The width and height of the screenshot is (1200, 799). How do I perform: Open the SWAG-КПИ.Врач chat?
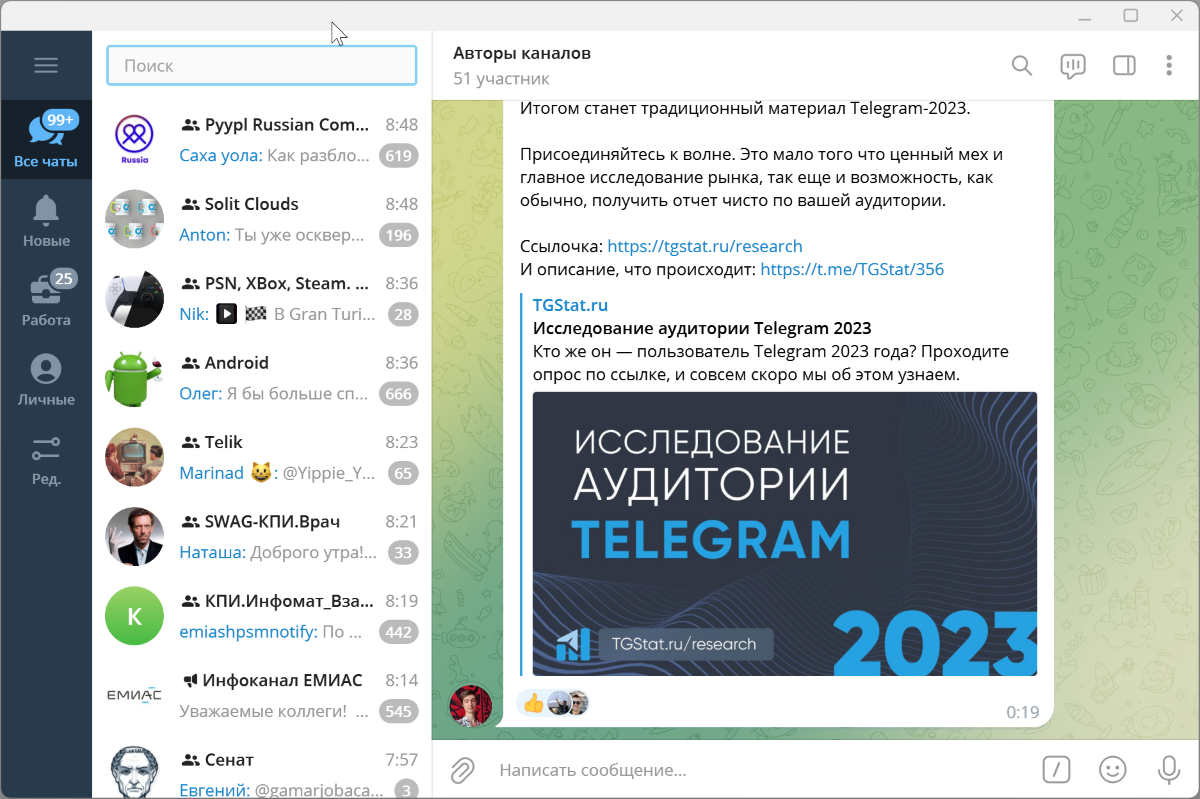coord(261,537)
